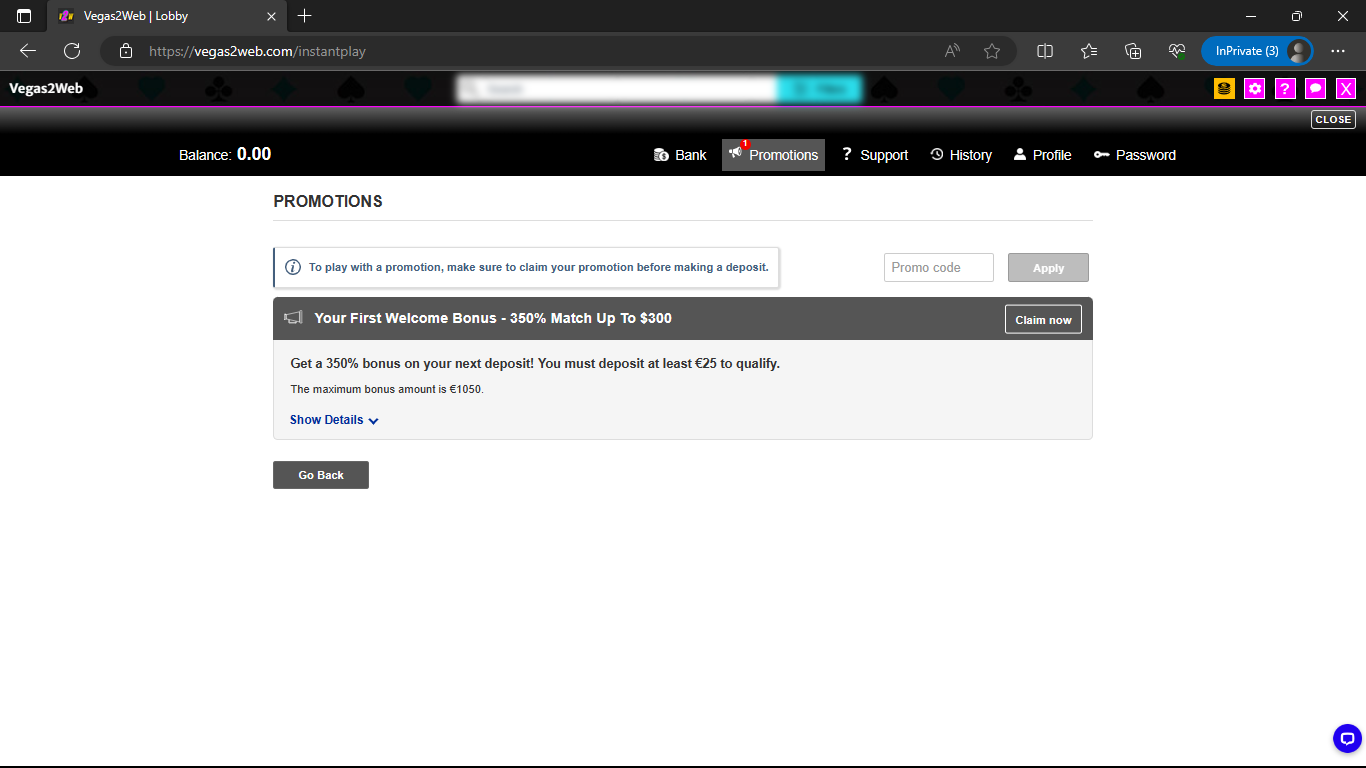View History using the clock icon
This screenshot has height=768, width=1366.
pyautogui.click(x=960, y=155)
